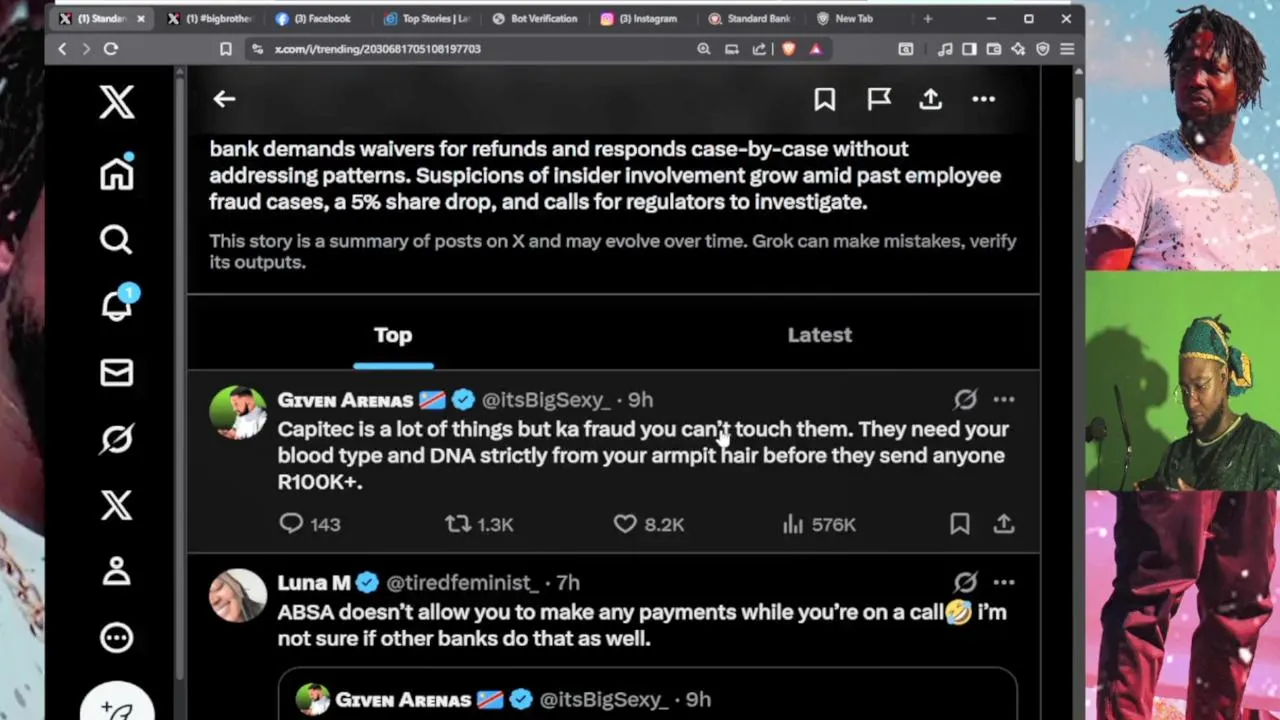Image resolution: width=1280 pixels, height=720 pixels.
Task: Click the flag icon to report story
Action: (x=878, y=98)
